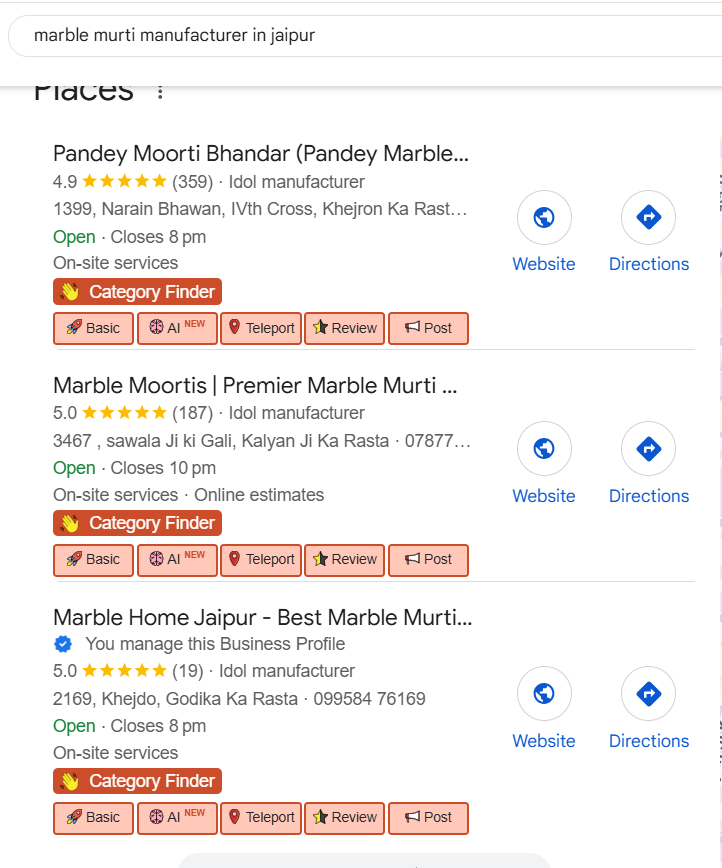Open Pandey Moorti Bhandar listing title
The width and height of the screenshot is (722, 868).
(x=260, y=154)
